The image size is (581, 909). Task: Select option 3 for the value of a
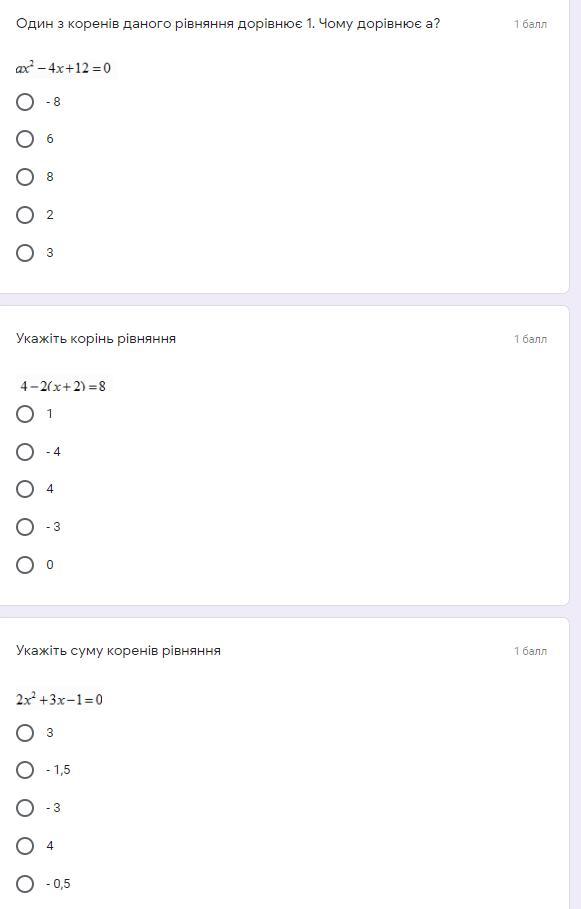coord(25,253)
